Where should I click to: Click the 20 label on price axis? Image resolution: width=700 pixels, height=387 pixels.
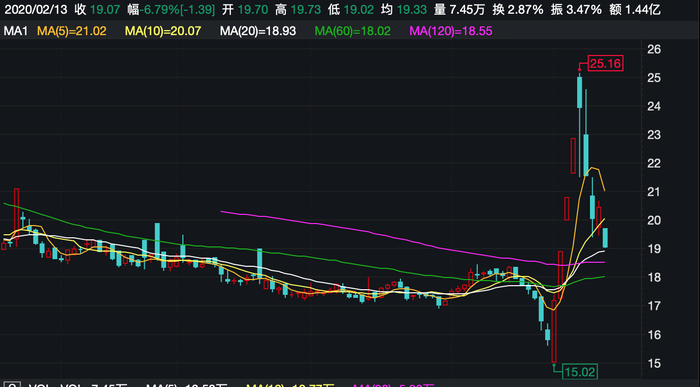point(654,221)
